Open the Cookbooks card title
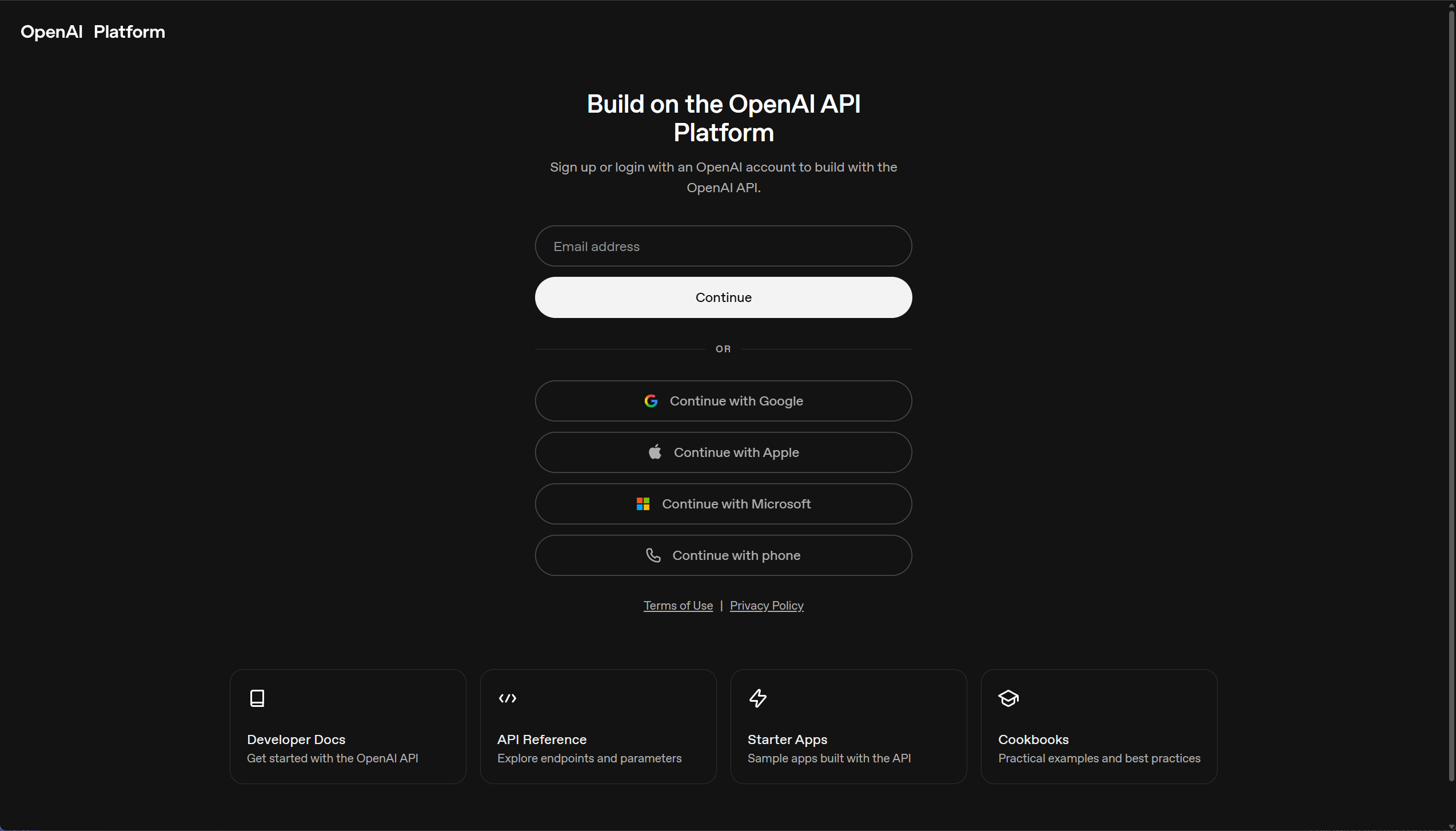This screenshot has height=831, width=1456. pyautogui.click(x=1034, y=739)
